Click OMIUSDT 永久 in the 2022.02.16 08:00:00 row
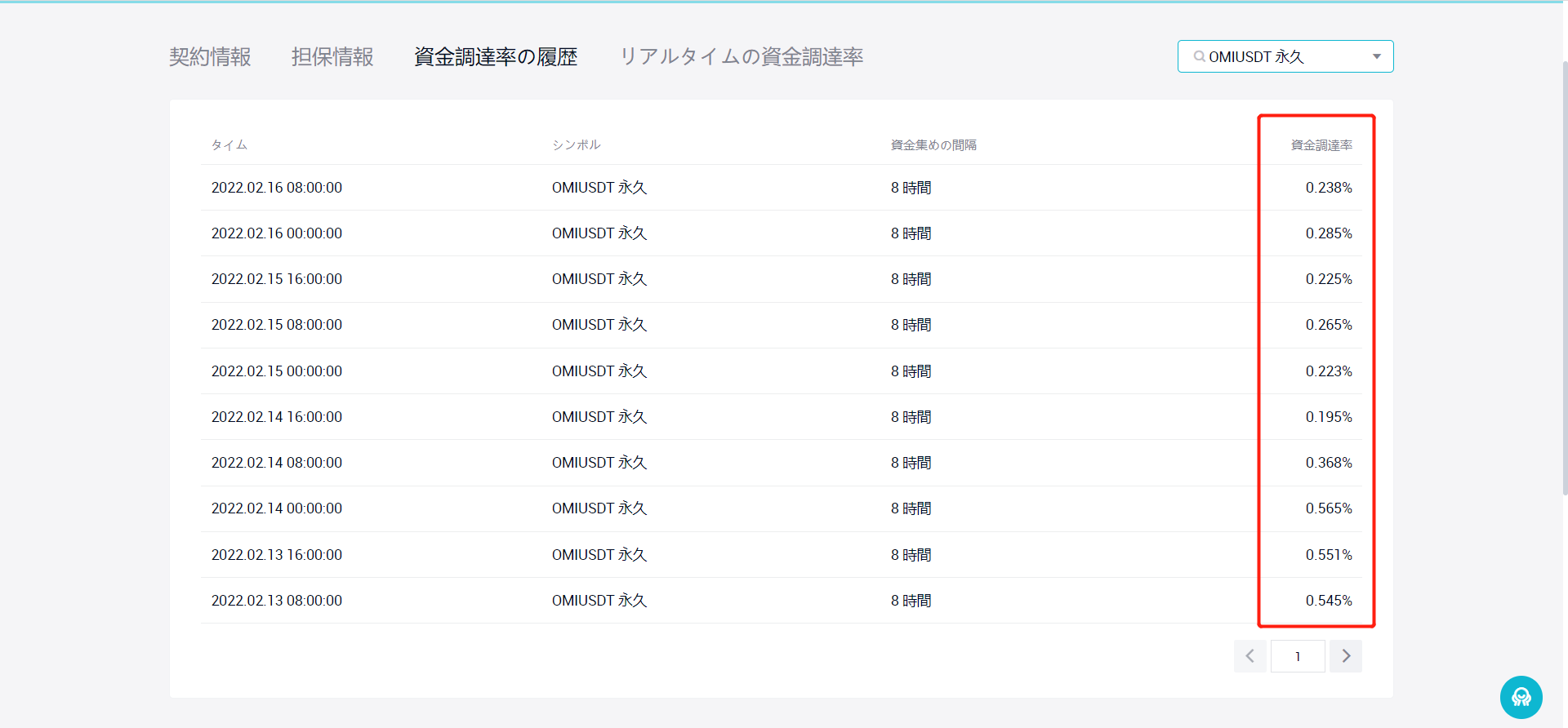Screen dimensions: 1568x728 pos(599,188)
